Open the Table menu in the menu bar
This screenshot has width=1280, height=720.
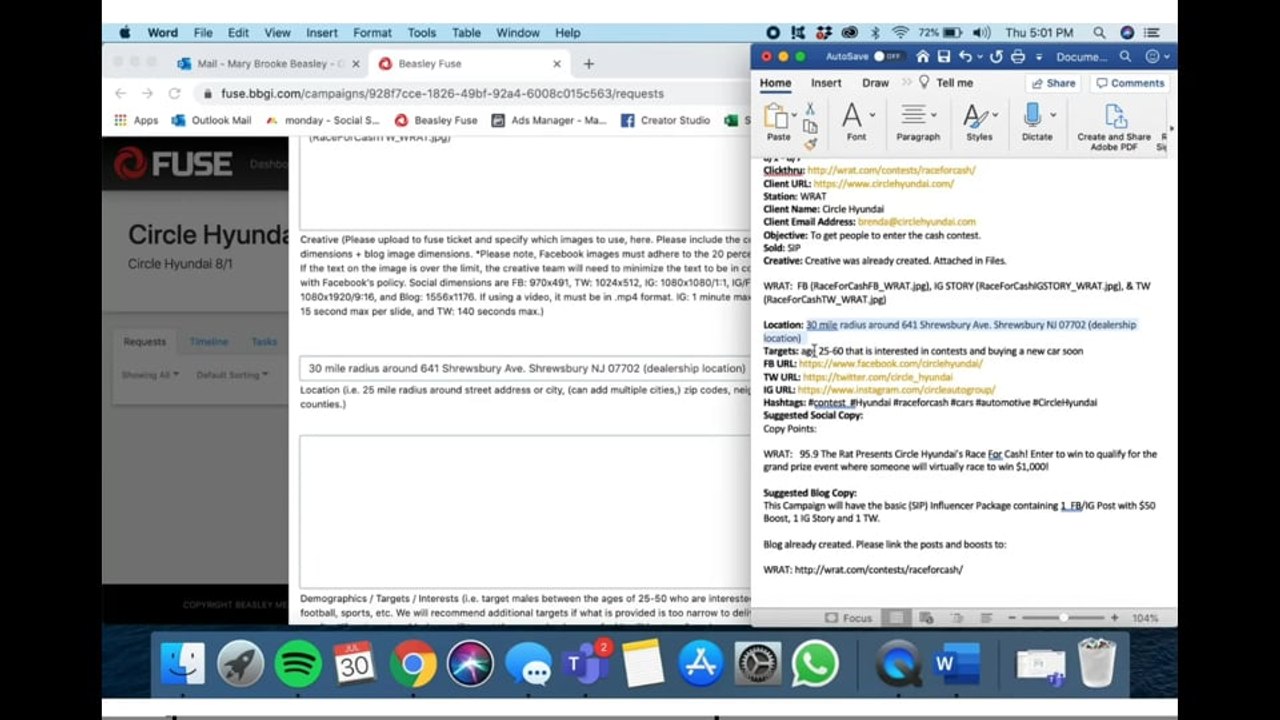coord(466,33)
